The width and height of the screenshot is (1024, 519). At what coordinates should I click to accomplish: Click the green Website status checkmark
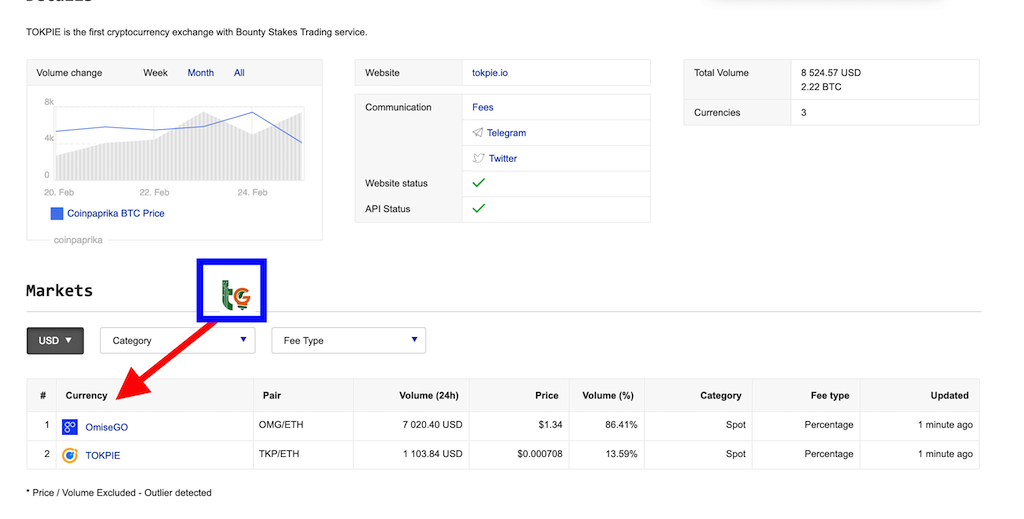tap(479, 183)
